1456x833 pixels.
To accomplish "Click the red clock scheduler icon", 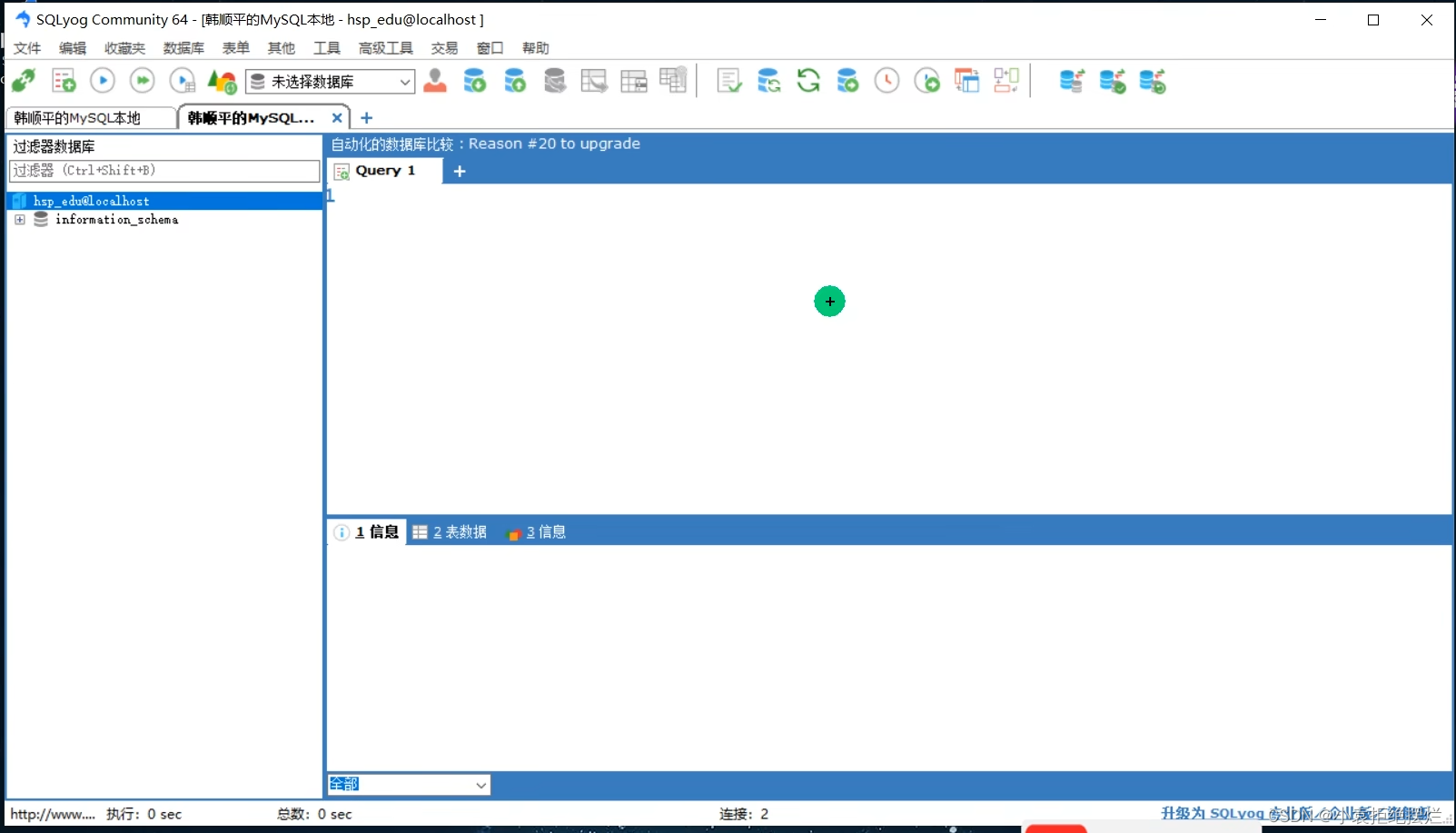I will [887, 81].
